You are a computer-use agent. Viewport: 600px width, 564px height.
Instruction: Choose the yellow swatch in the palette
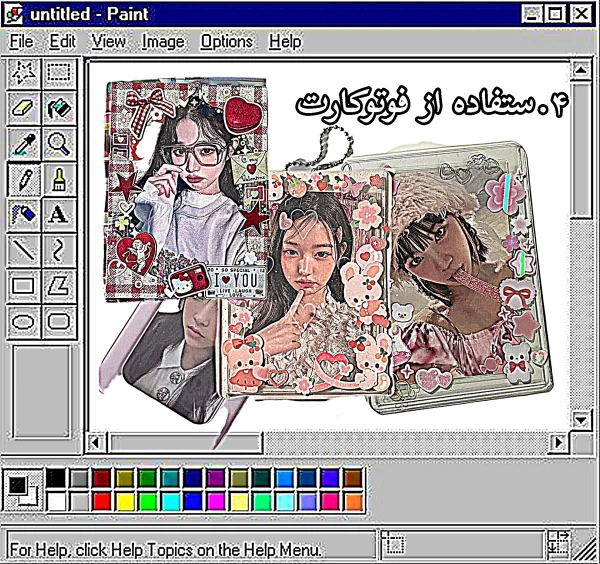click(x=124, y=499)
